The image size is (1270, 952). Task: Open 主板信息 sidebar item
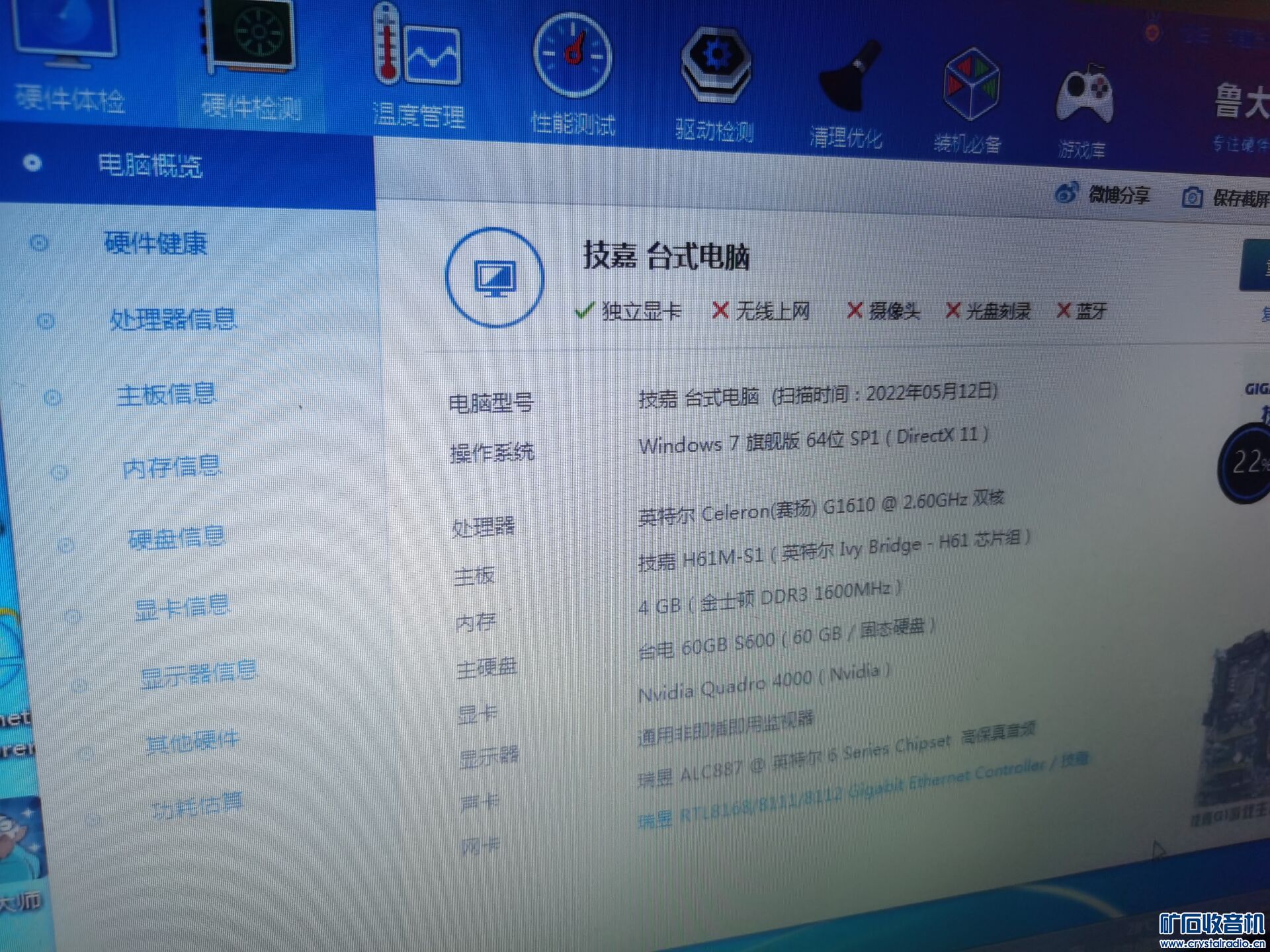pyautogui.click(x=166, y=395)
